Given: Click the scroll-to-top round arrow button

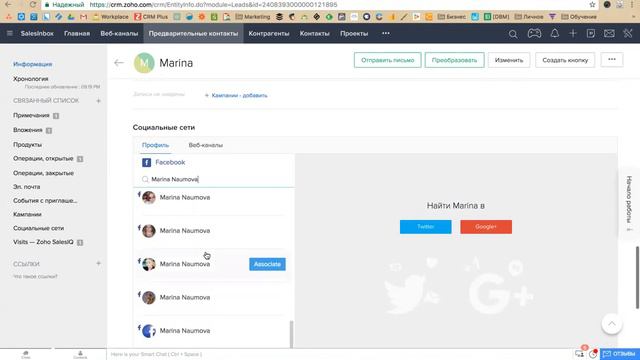Looking at the screenshot, I should [611, 324].
